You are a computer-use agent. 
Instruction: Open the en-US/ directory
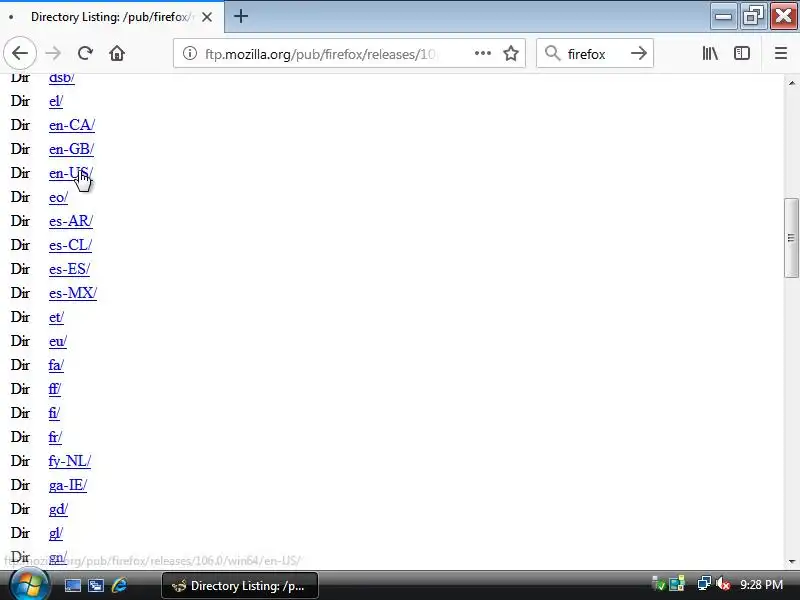point(71,173)
